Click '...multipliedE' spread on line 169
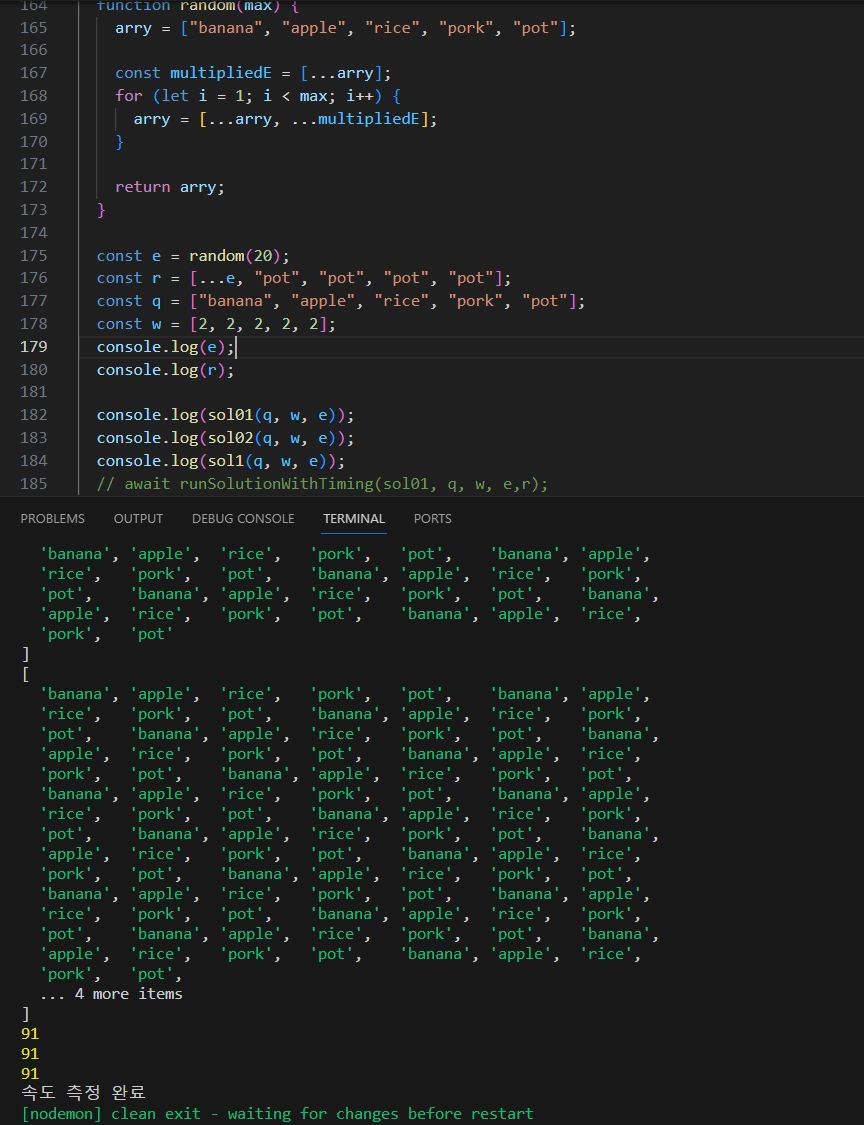Screen dimensions: 864x1125 coord(354,118)
